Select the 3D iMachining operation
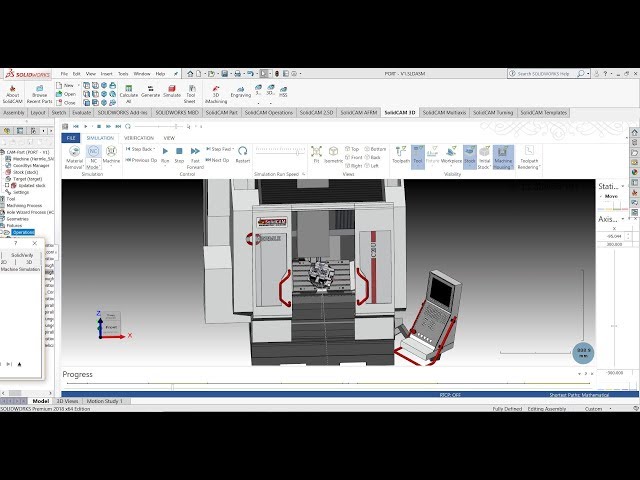 pyautogui.click(x=216, y=94)
